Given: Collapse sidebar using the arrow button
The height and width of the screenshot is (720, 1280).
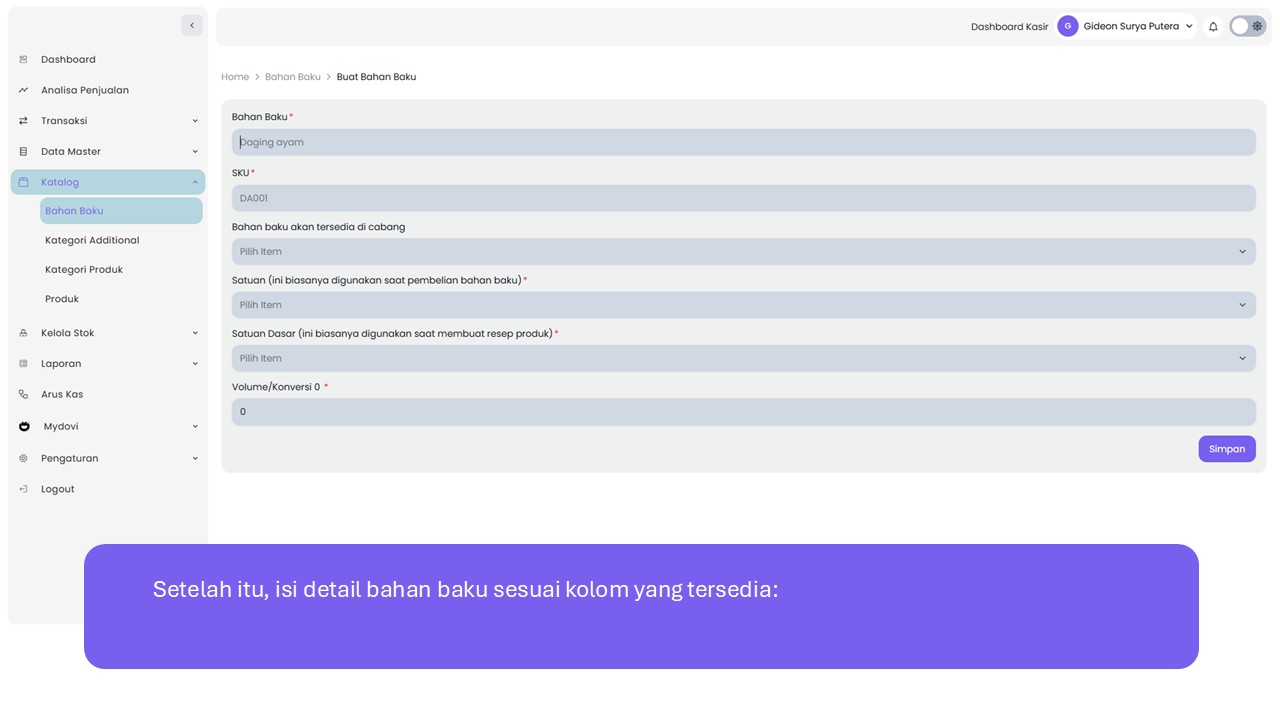Looking at the screenshot, I should tap(192, 26).
